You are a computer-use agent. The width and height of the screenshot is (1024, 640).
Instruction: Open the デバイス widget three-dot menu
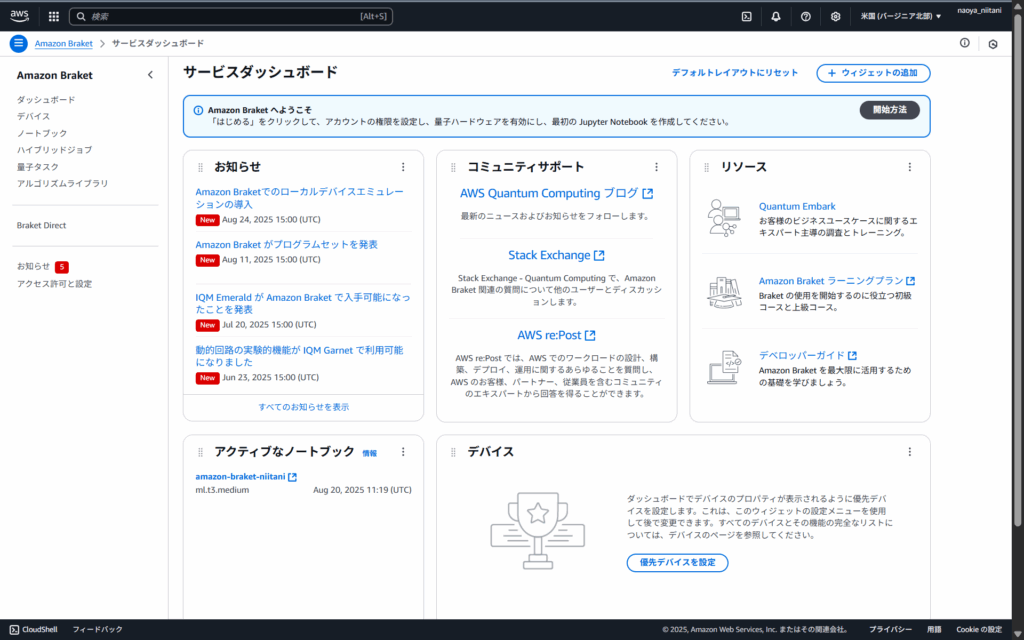point(910,452)
